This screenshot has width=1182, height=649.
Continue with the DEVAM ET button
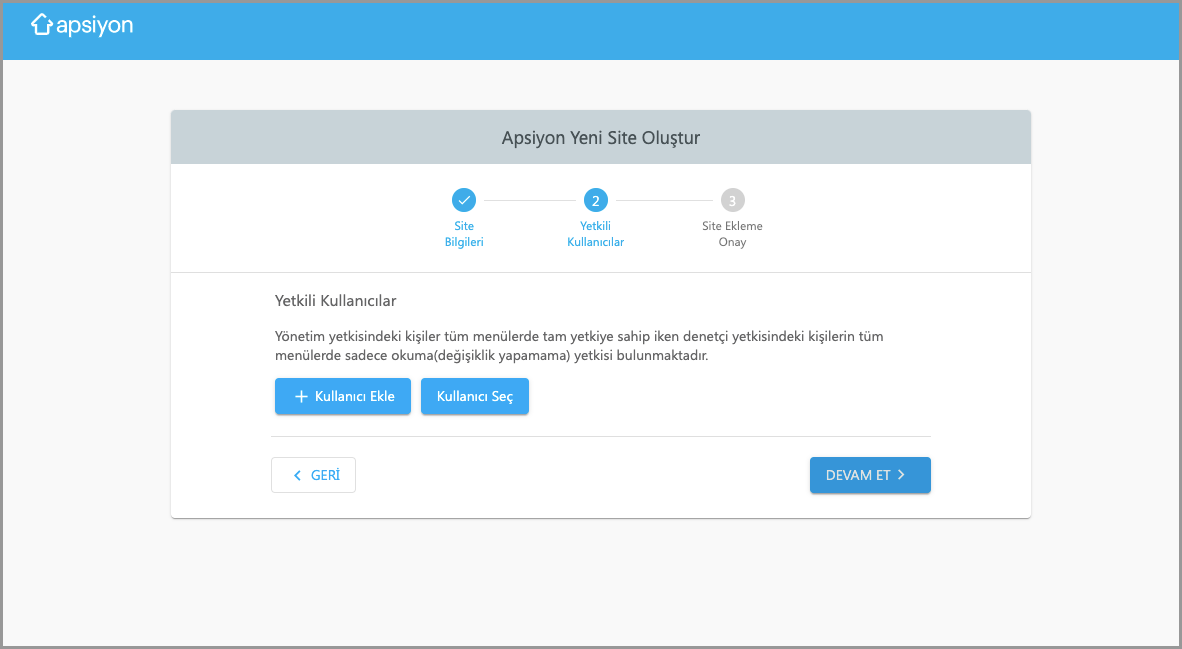pos(870,475)
